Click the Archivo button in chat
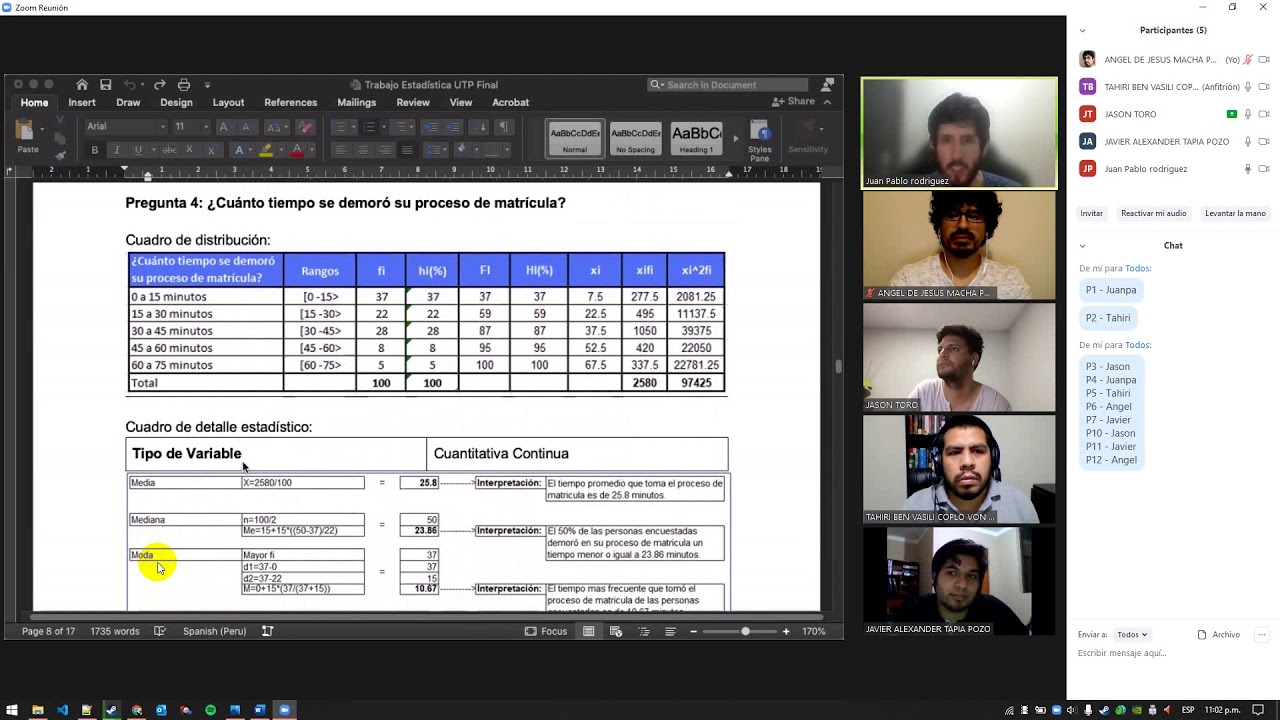 click(1219, 635)
